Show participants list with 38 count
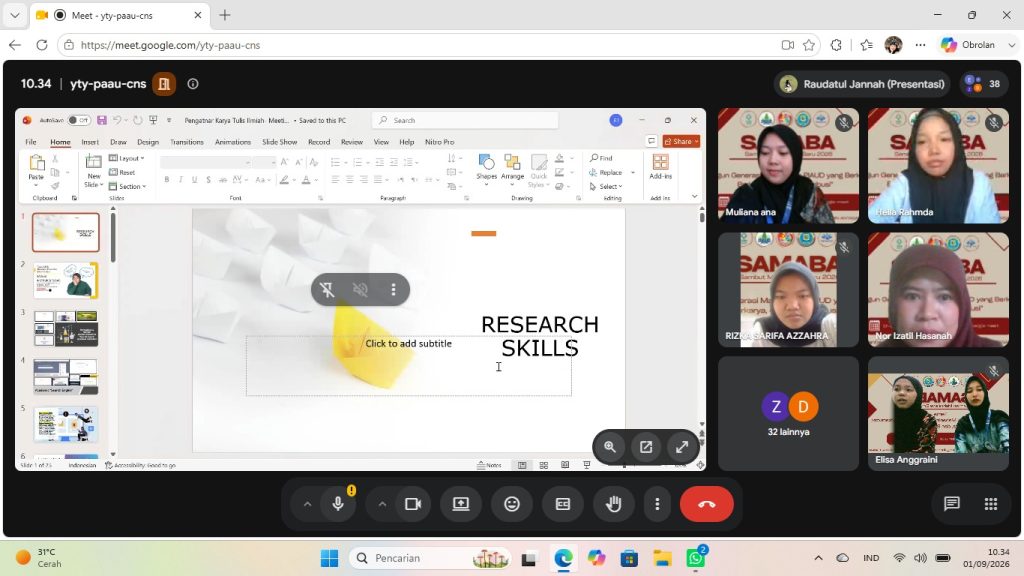Viewport: 1024px width, 576px height. pyautogui.click(x=984, y=84)
